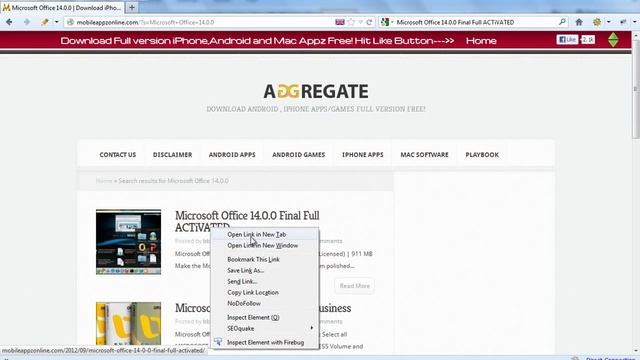This screenshot has width=640, height=360.
Task: Go to the Android Apps section
Action: coord(232,155)
